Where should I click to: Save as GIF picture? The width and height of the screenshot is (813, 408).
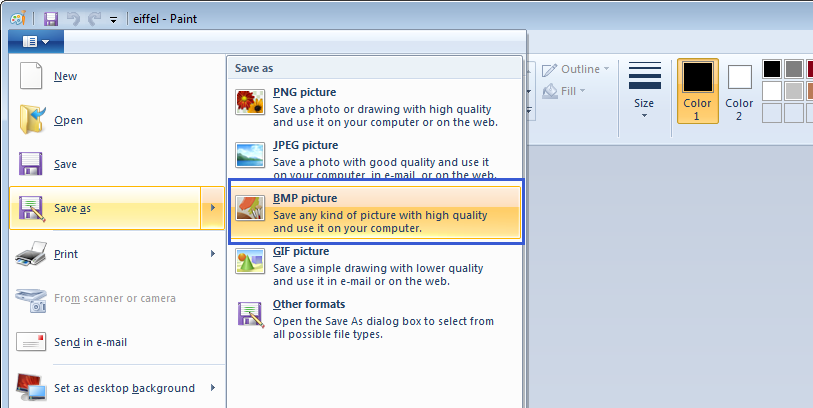375,266
